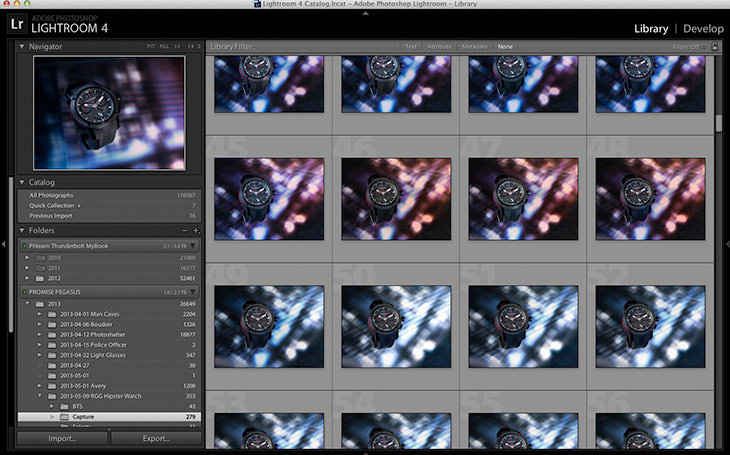Viewport: 730px width, 455px height.
Task: Click the Import button
Action: 62,439
